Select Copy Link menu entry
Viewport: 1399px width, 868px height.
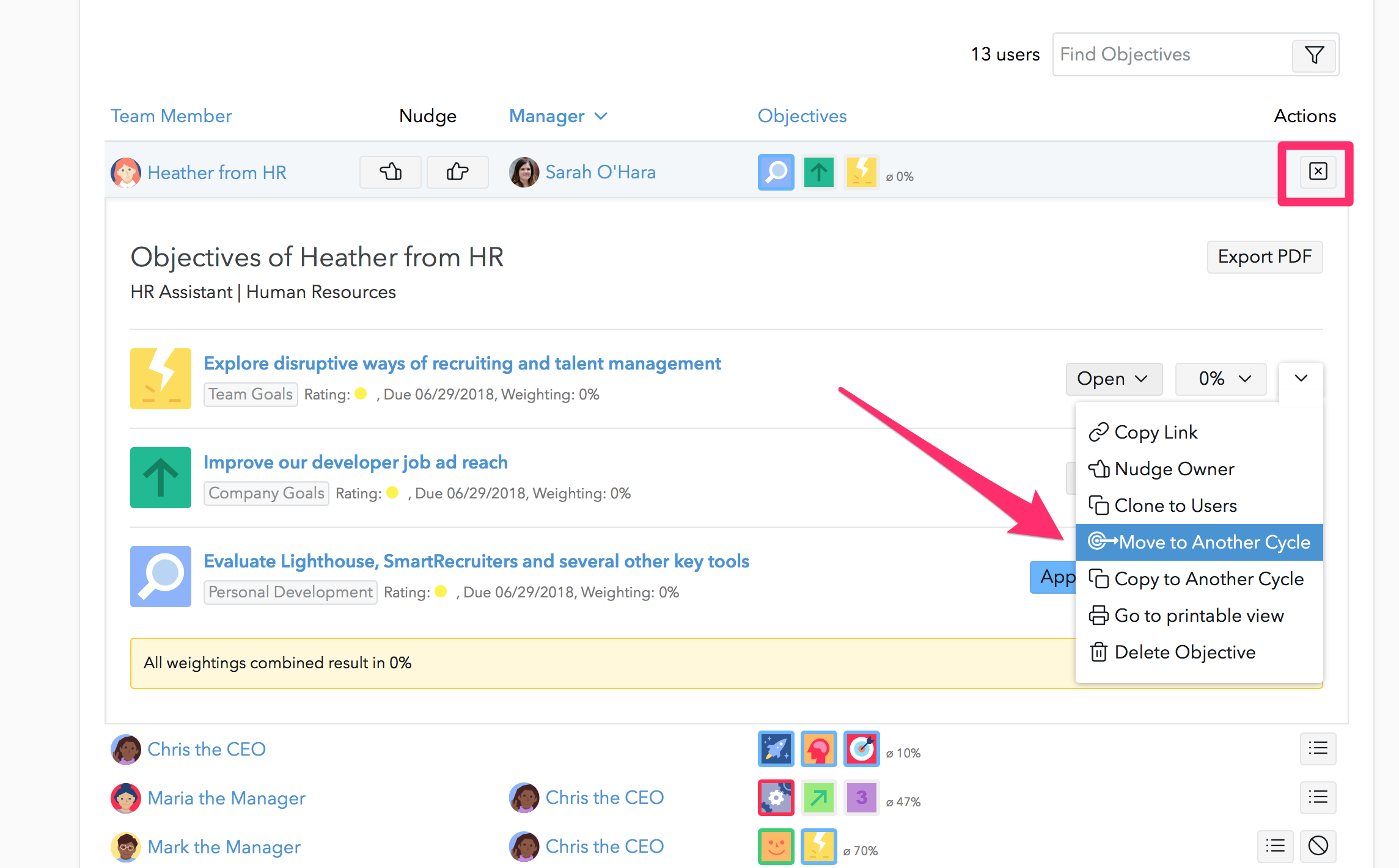[1155, 432]
